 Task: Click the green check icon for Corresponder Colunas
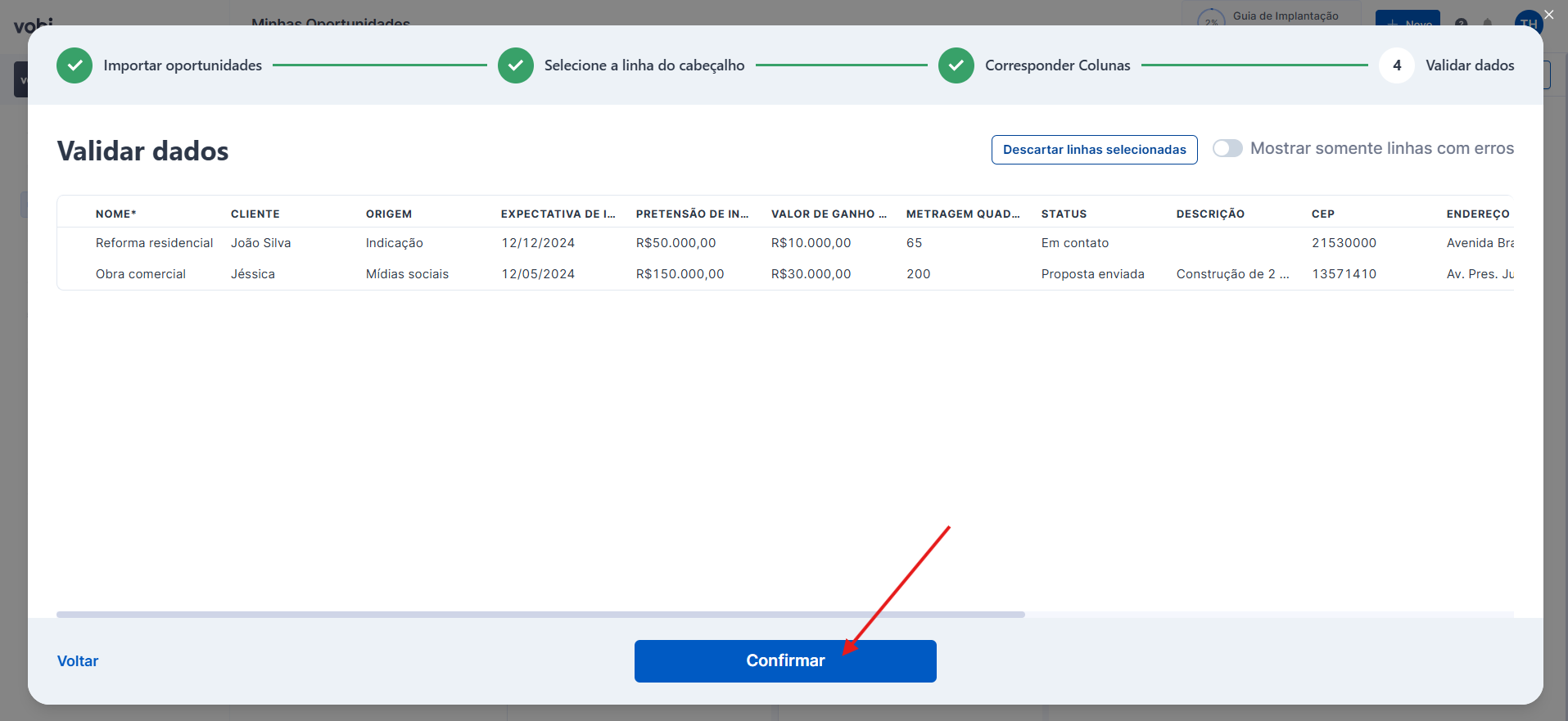[956, 65]
